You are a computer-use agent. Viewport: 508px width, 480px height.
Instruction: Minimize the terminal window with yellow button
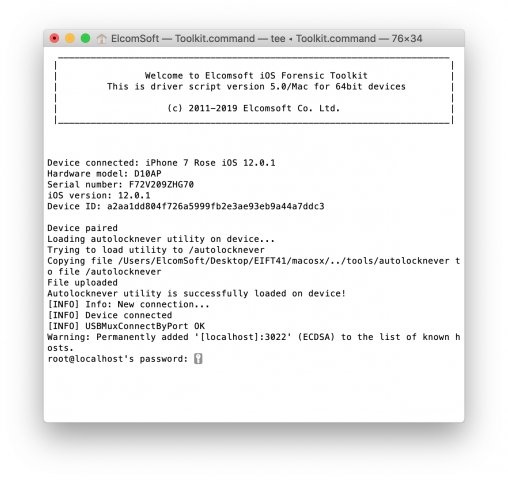tap(70, 38)
